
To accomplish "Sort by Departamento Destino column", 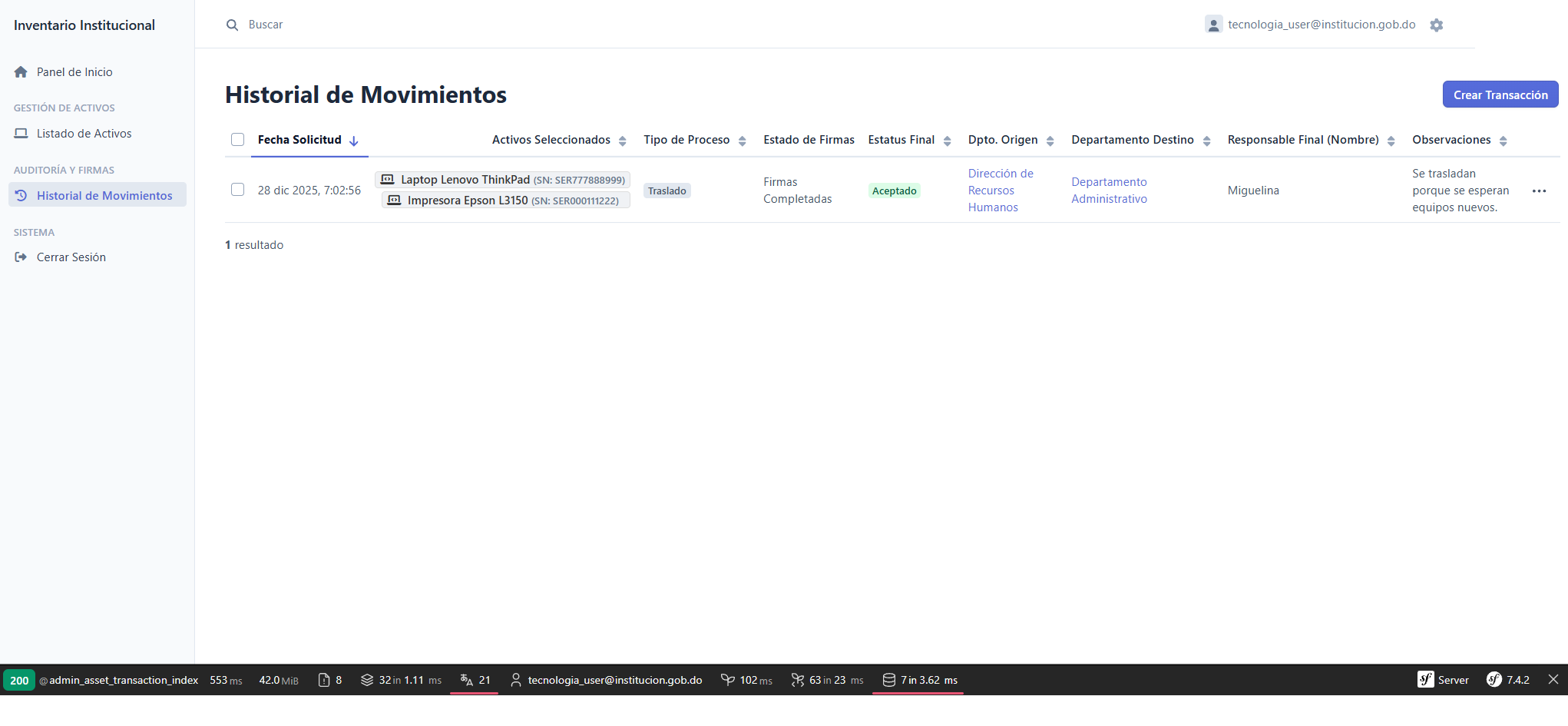I will pos(1141,140).
